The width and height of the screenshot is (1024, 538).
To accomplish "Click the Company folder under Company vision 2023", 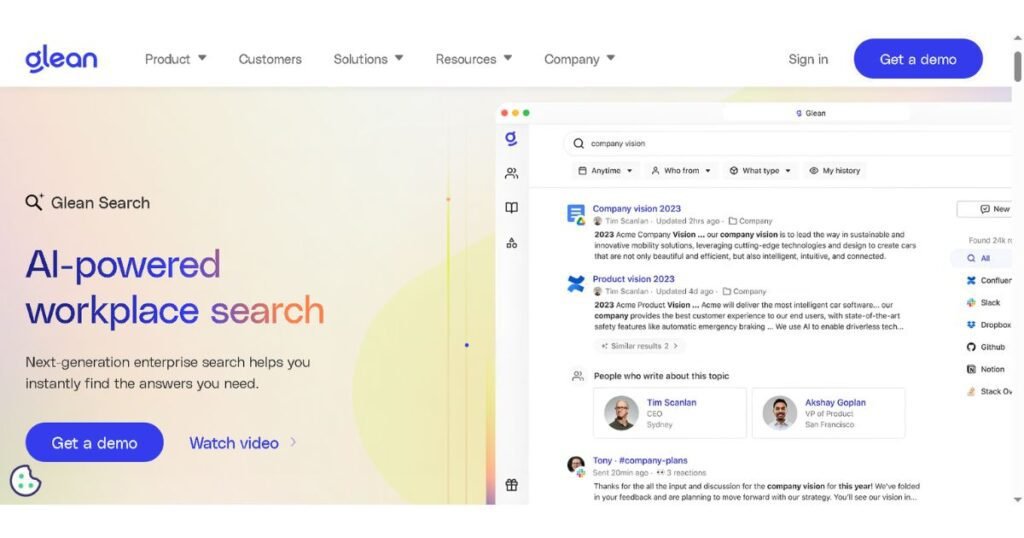I will coord(750,221).
